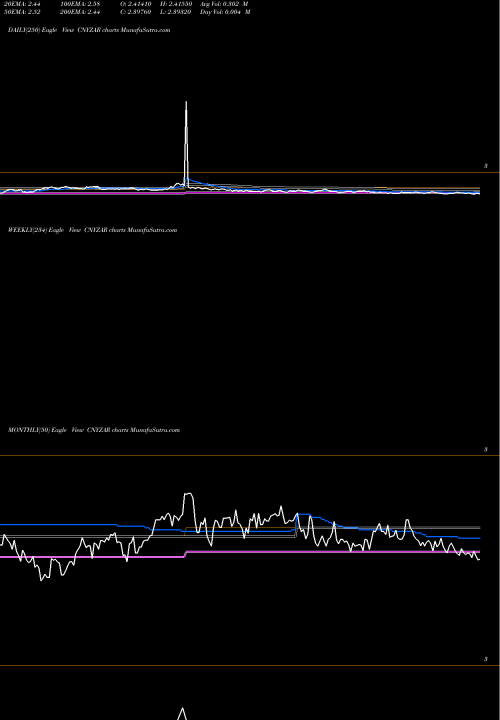Viewport: 500px width, 720px height.
Task: Click the Day Vol value text
Action: [x=225, y=12]
